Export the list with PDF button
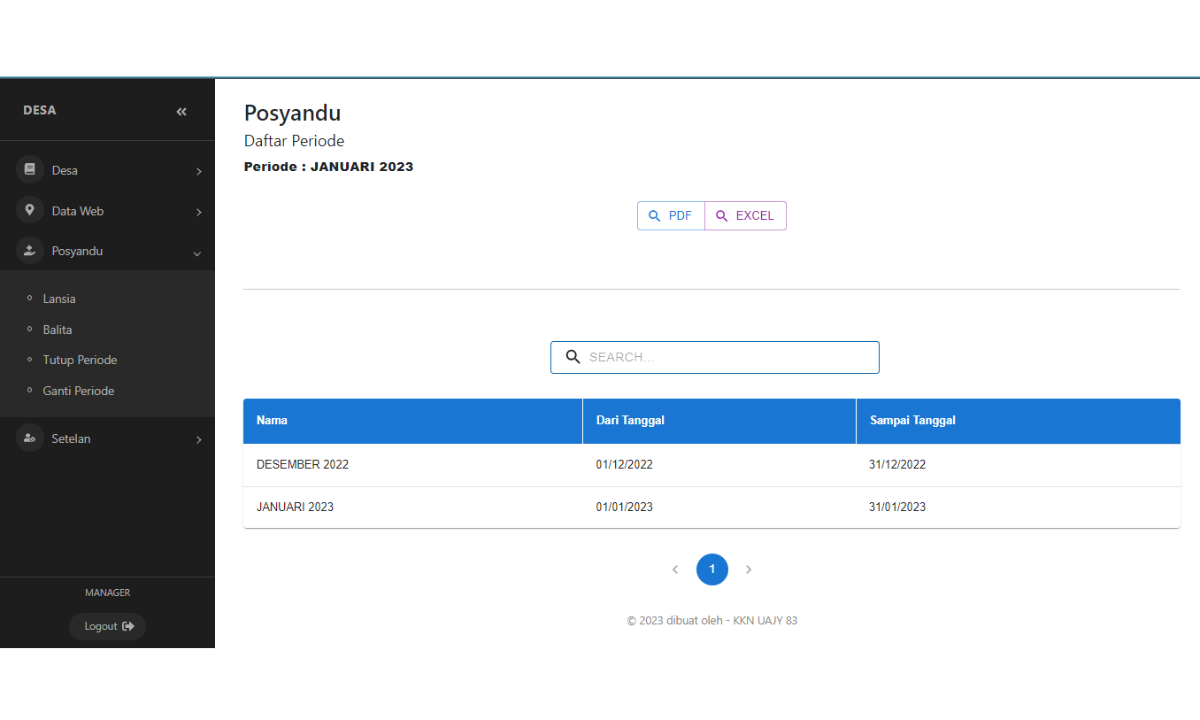Screen dimensions: 1200x720 click(671, 216)
